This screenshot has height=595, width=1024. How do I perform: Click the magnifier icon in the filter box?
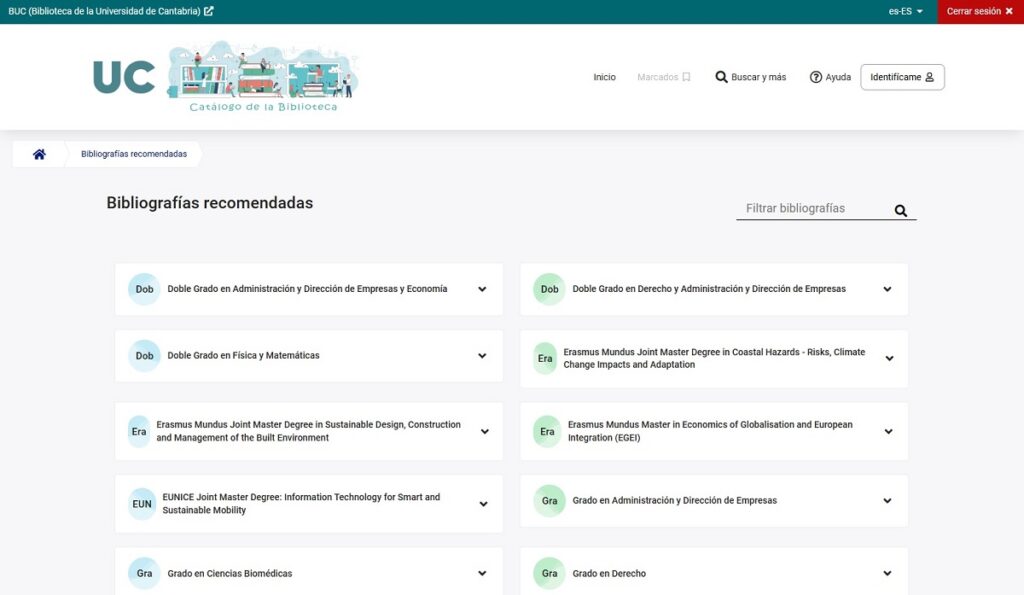click(899, 210)
